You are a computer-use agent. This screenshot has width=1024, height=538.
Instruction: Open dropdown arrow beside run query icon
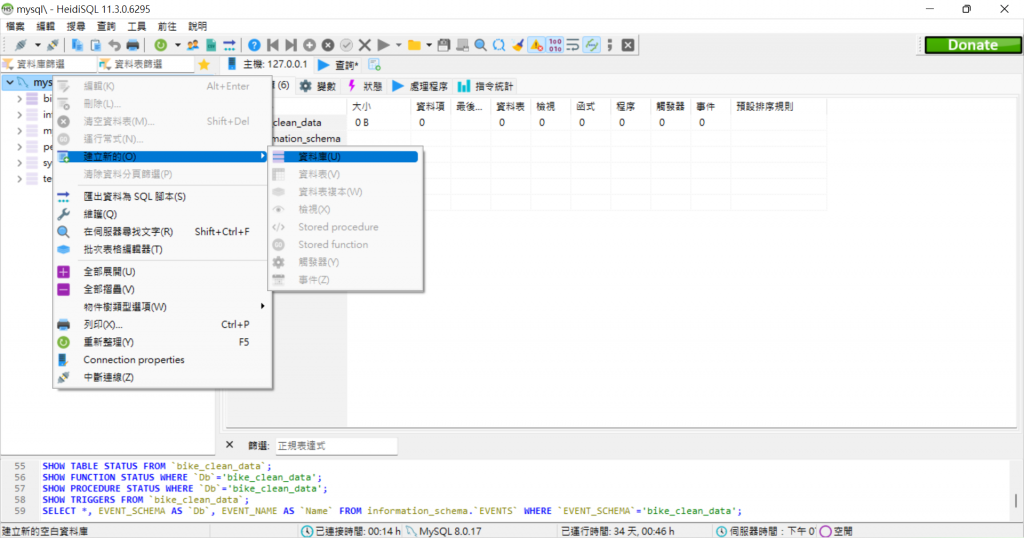398,45
